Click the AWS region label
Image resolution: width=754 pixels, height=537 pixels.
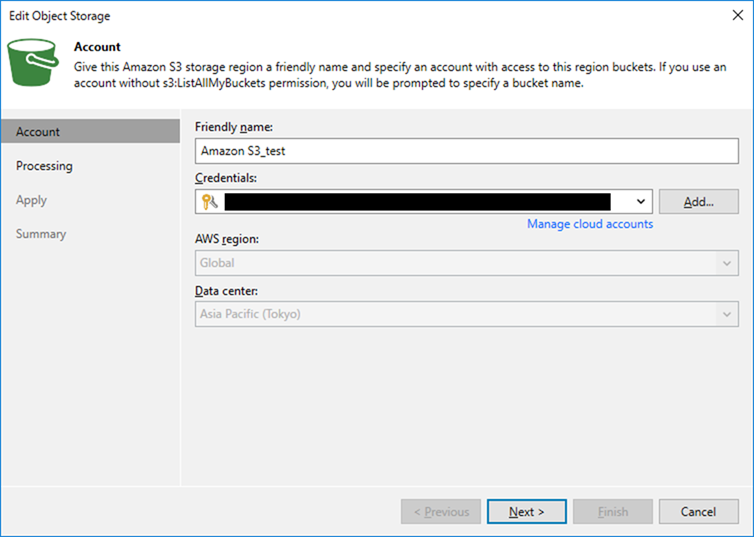(x=227, y=239)
